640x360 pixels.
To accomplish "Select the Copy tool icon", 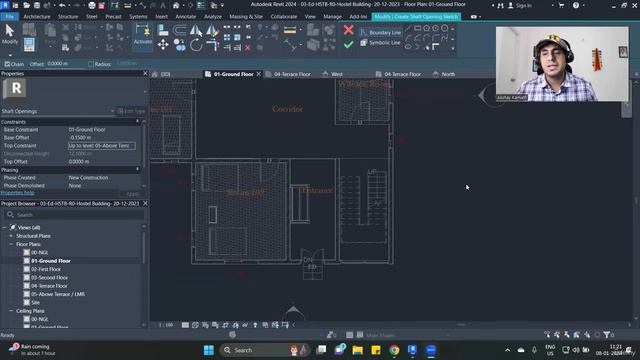I will coord(179,45).
